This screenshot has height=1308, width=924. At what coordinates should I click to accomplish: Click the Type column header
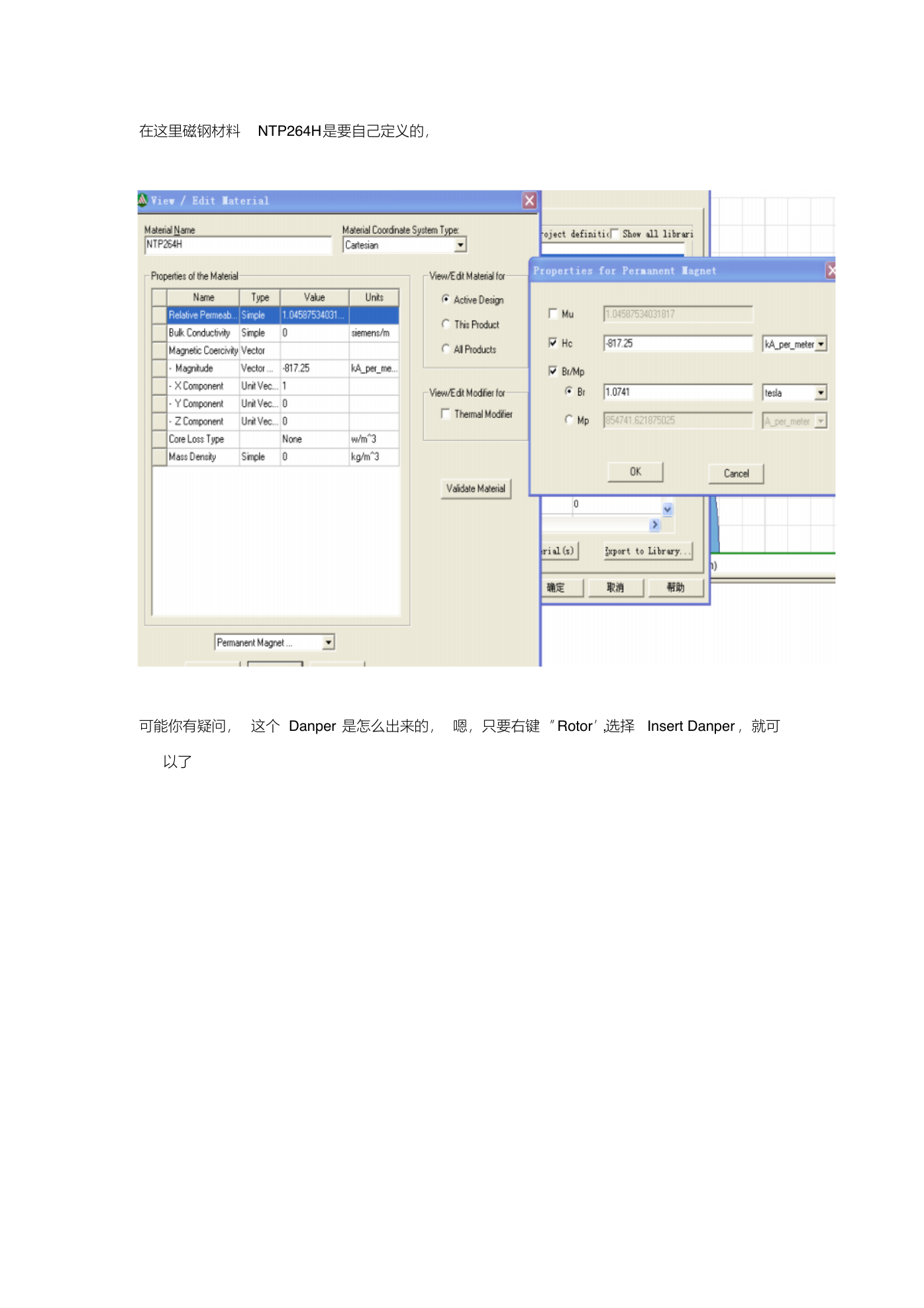tap(260, 298)
